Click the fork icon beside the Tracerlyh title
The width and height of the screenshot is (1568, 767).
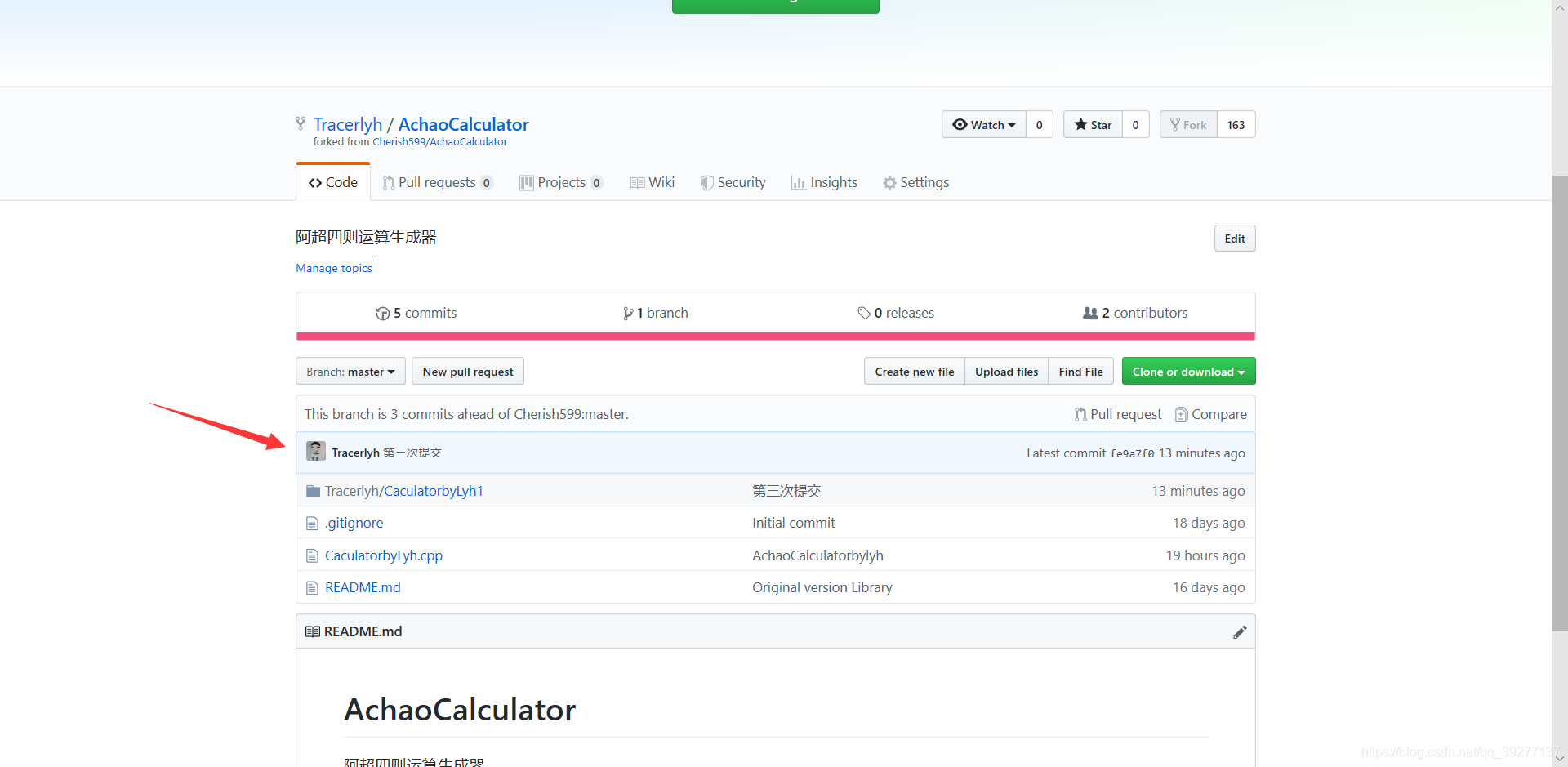click(301, 123)
